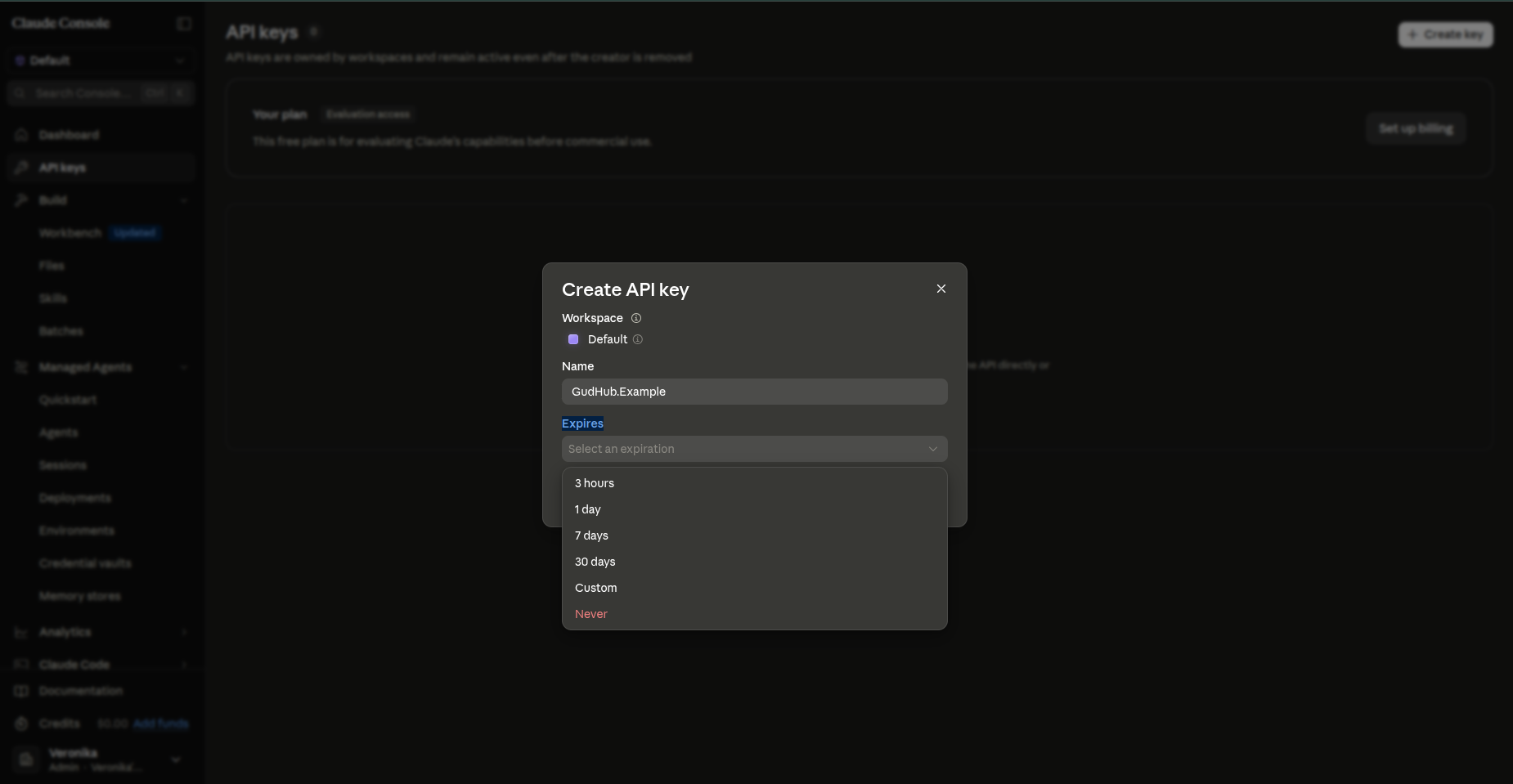Click the Veronika user avatar
This screenshot has height=784, width=1513.
pyautogui.click(x=26, y=759)
